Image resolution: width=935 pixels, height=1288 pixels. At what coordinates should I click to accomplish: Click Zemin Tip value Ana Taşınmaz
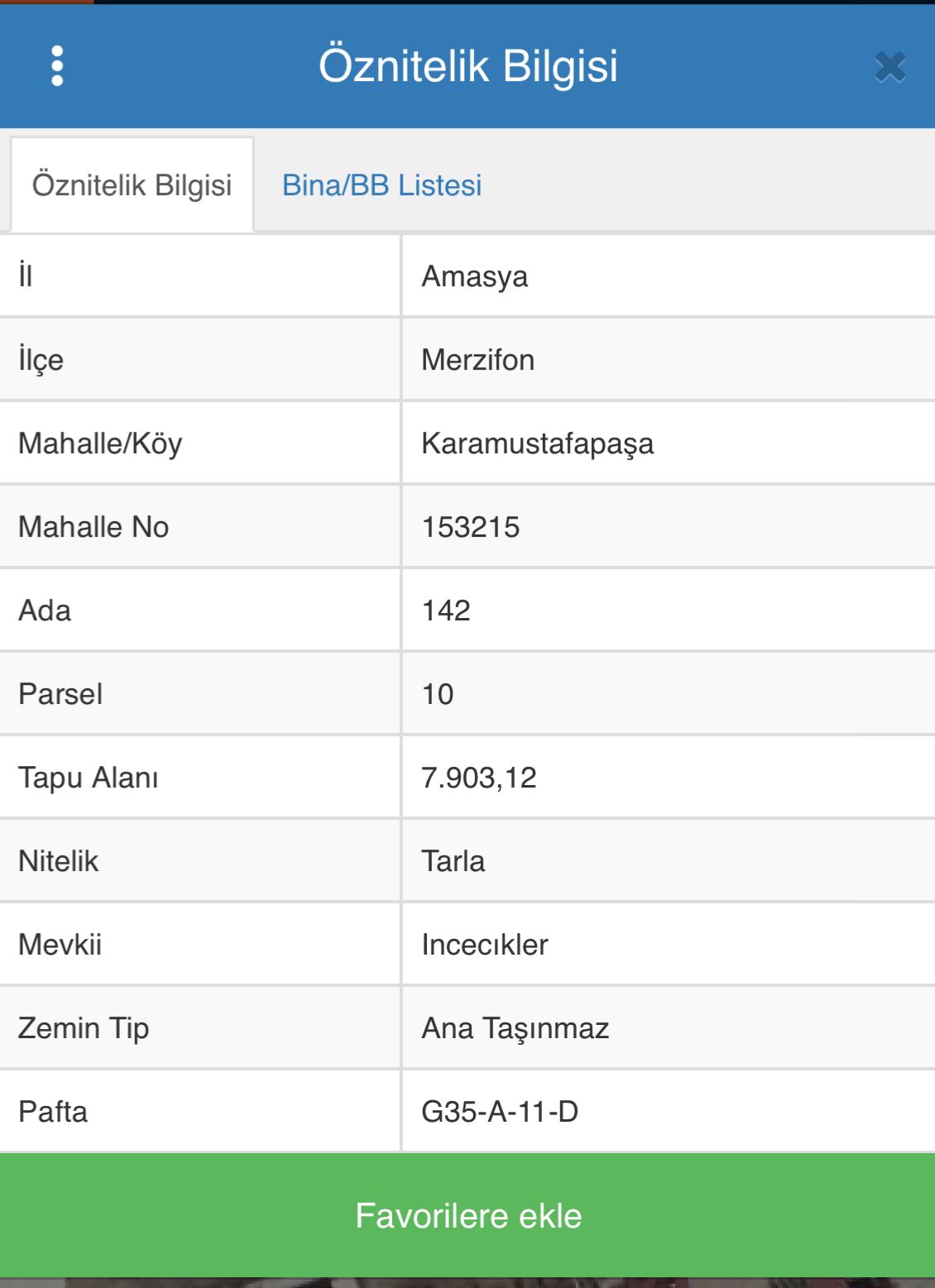(515, 1028)
